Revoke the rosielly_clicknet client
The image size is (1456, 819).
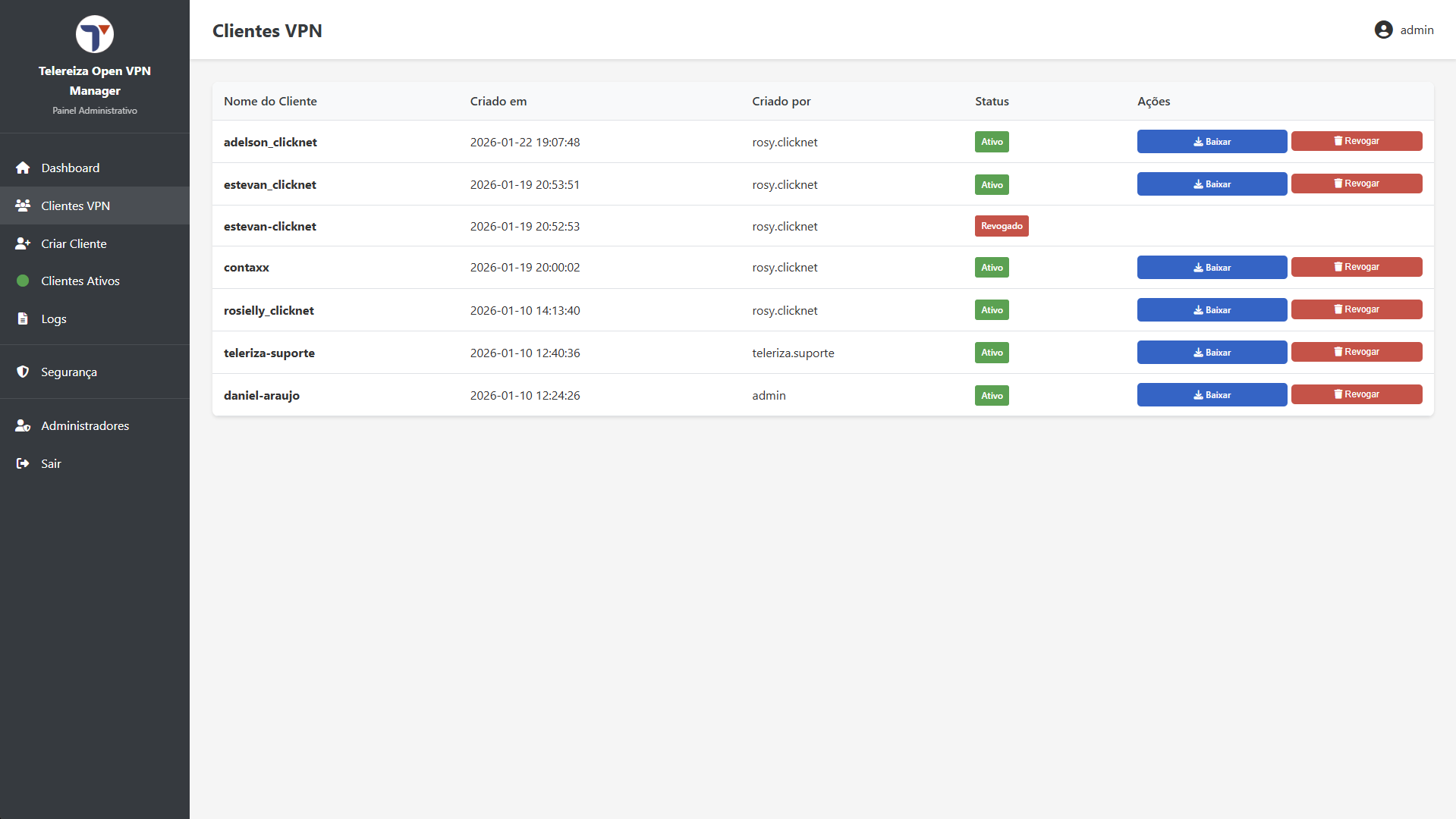click(1356, 309)
